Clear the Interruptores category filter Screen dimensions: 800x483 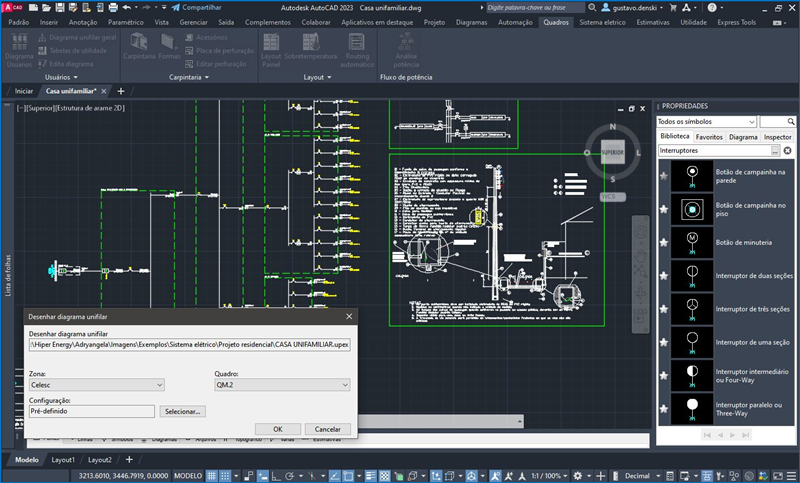pos(787,151)
